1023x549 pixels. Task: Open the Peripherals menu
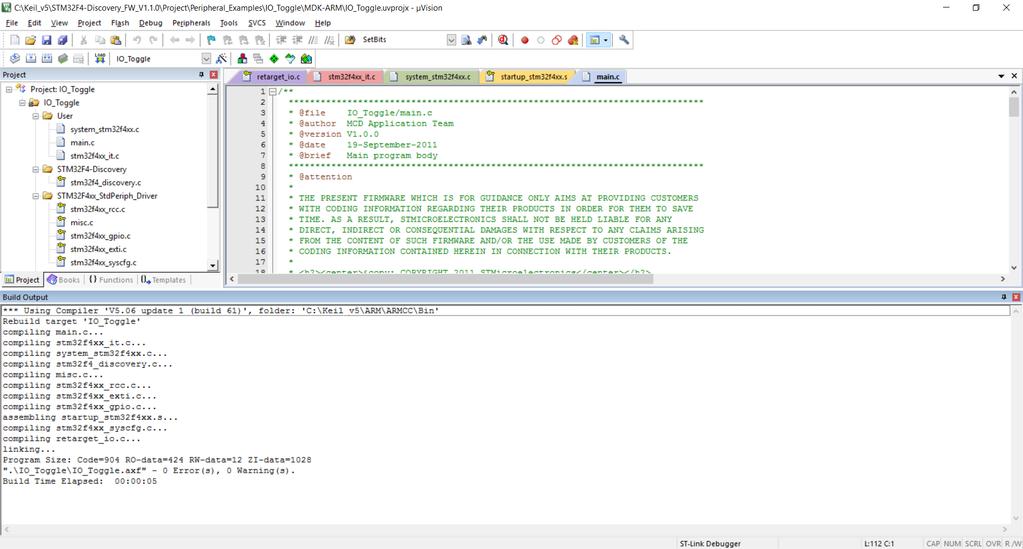click(191, 23)
